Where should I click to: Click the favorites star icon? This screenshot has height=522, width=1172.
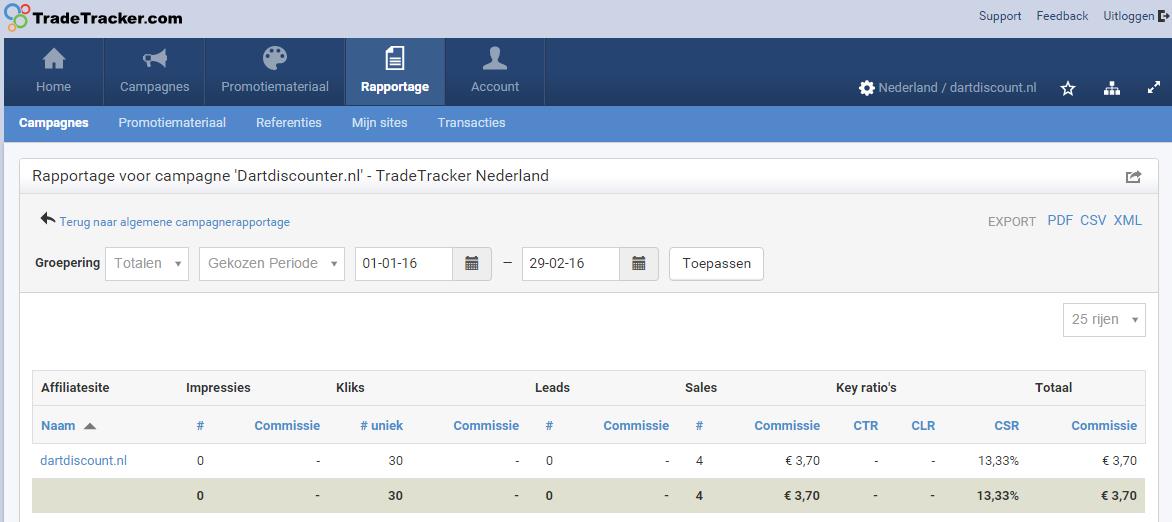pyautogui.click(x=1068, y=88)
